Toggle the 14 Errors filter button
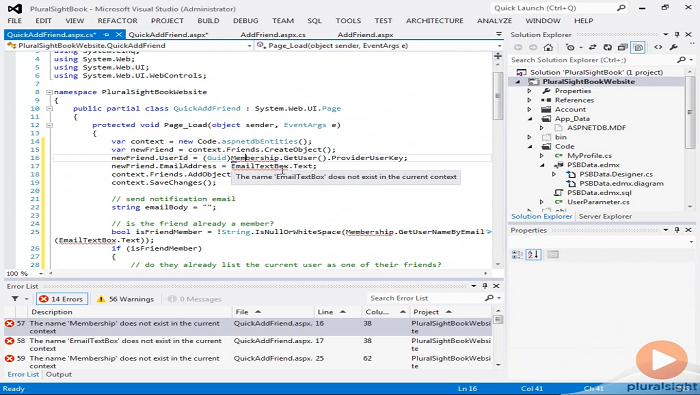The width and height of the screenshot is (700, 395). [62, 299]
